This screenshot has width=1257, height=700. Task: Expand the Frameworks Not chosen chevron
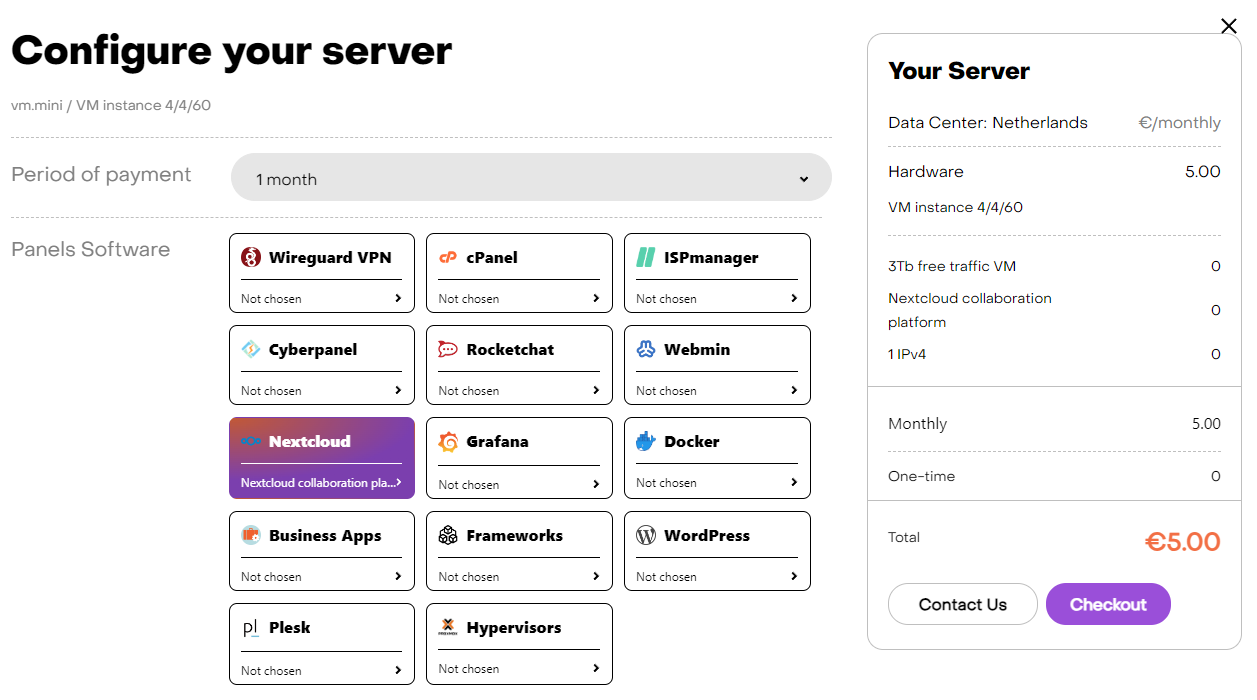coord(596,577)
